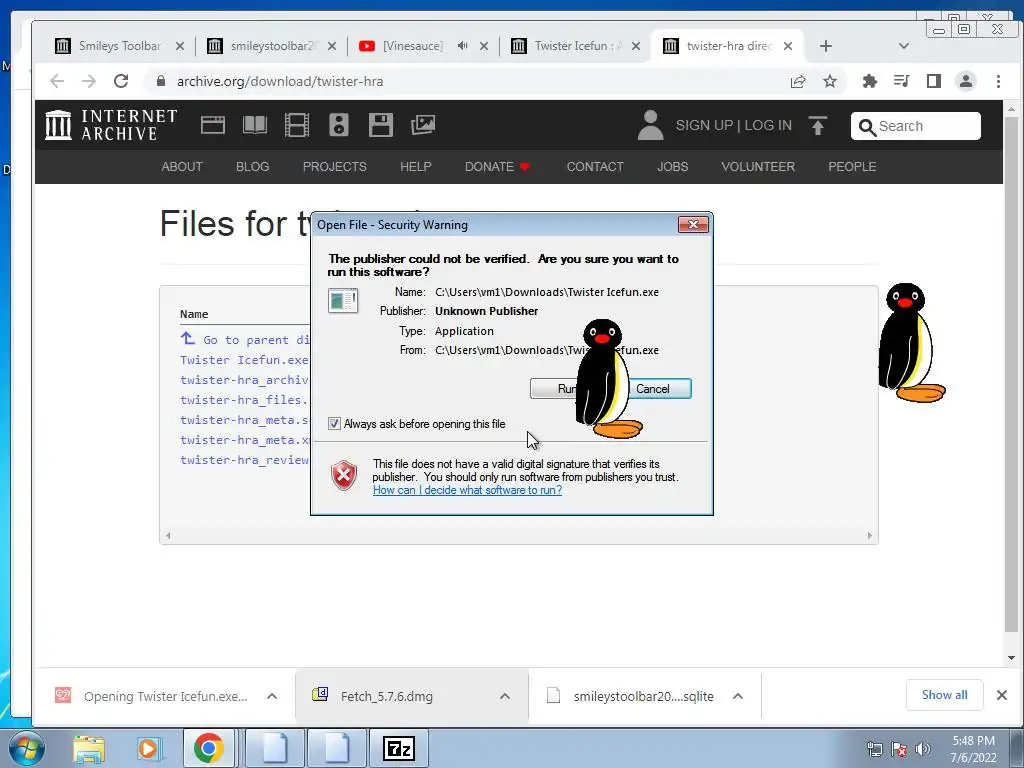Open the Internet Archive images icon
Viewport: 1024px width, 768px height.
(423, 125)
